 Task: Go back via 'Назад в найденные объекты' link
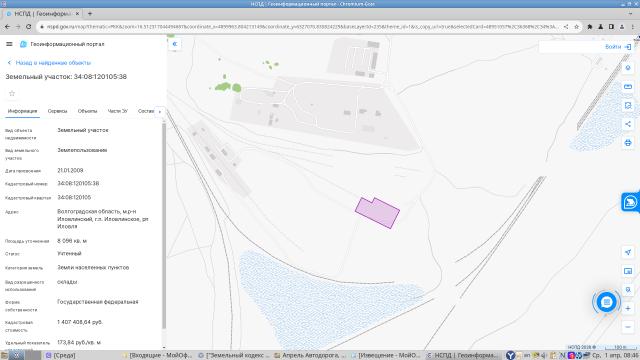pyautogui.click(x=49, y=63)
